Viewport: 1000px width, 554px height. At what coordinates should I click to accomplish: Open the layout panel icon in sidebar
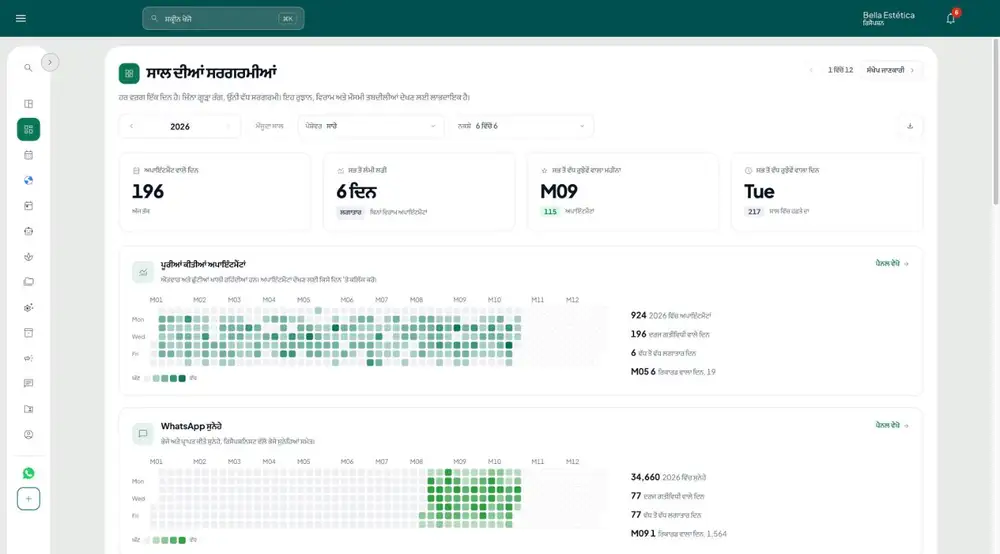pos(28,104)
